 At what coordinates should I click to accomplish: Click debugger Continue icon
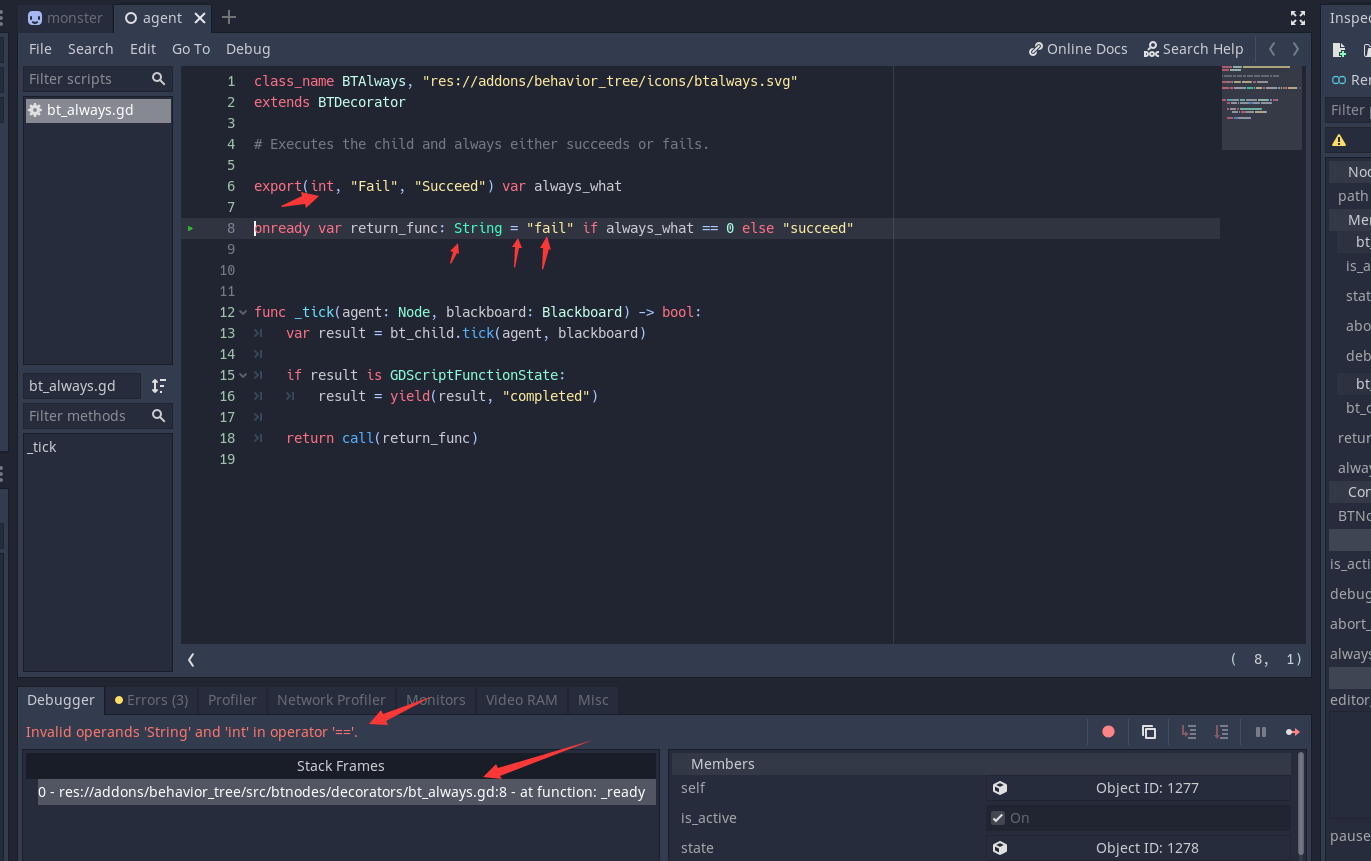point(1293,732)
